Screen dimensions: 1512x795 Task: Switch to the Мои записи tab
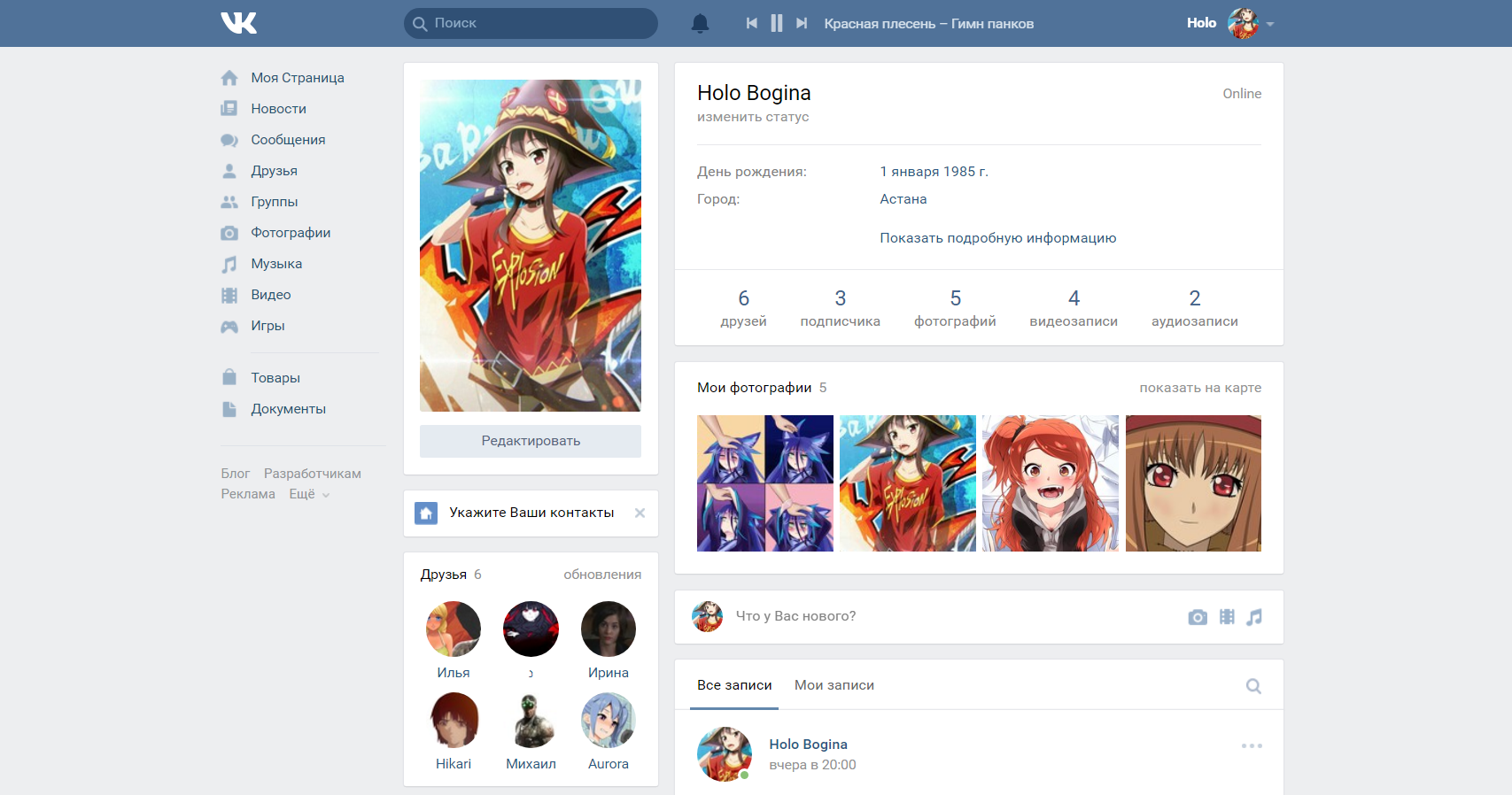click(x=834, y=685)
